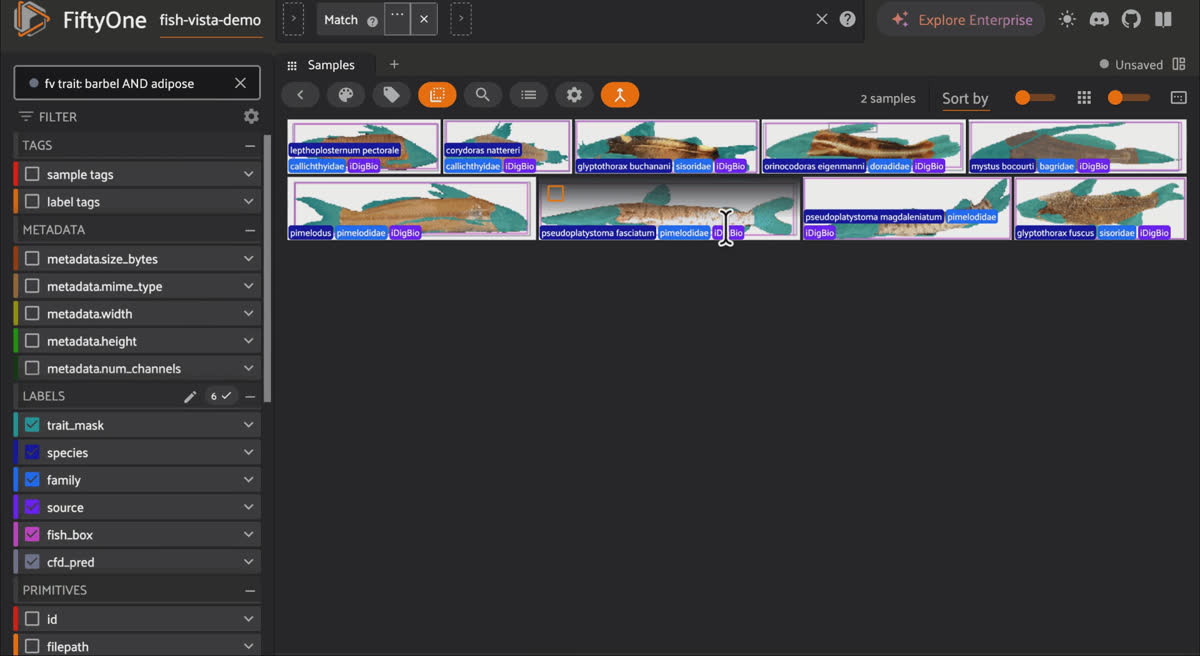Check the sample tags checkbox
The width and height of the screenshot is (1200, 656).
[x=32, y=174]
